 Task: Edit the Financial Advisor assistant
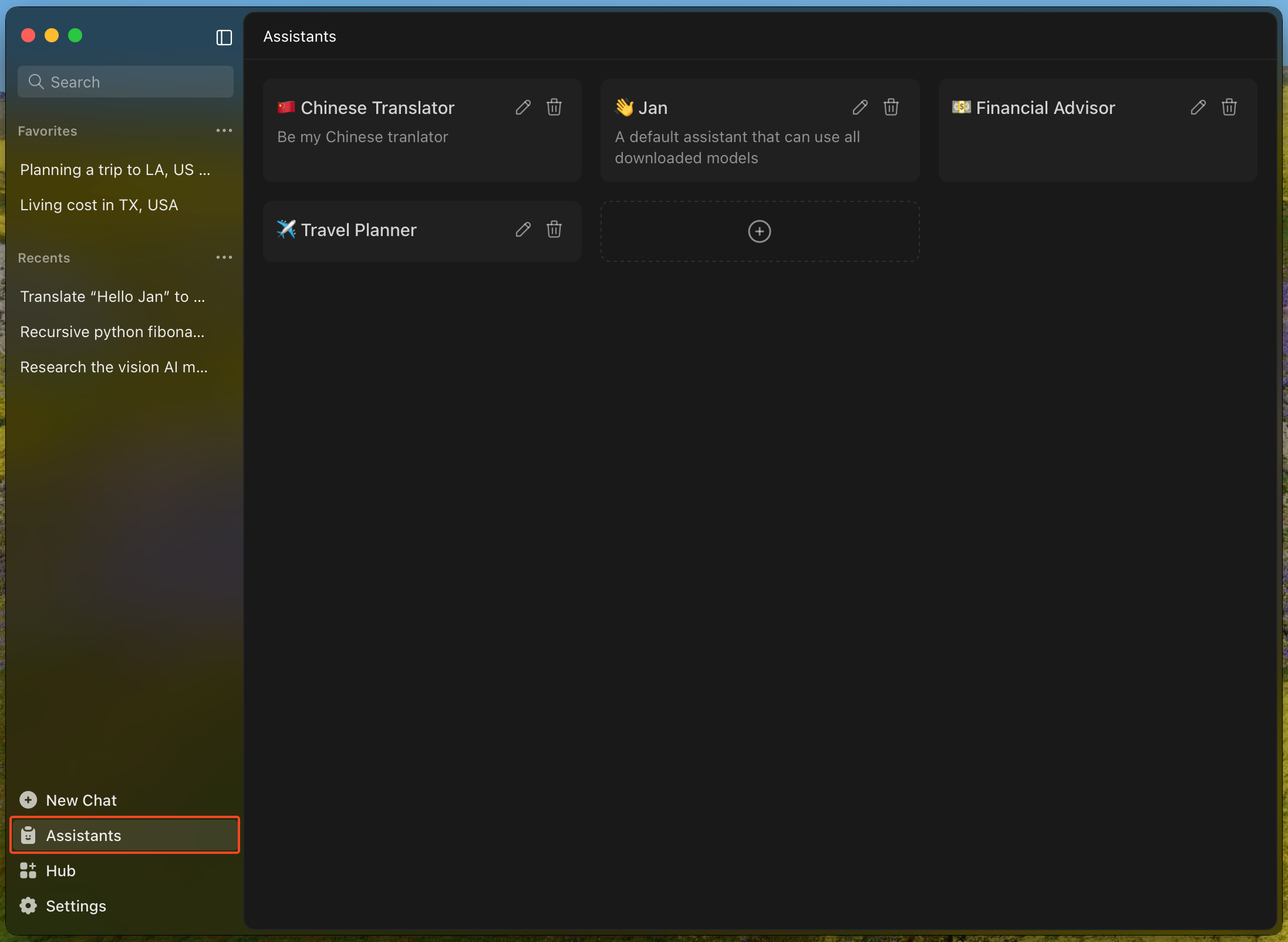click(1197, 107)
